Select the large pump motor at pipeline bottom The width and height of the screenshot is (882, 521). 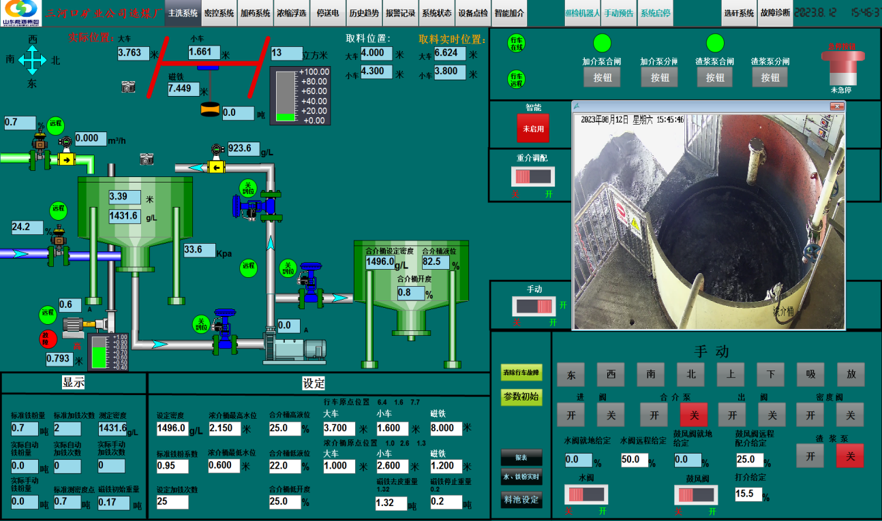coord(300,347)
